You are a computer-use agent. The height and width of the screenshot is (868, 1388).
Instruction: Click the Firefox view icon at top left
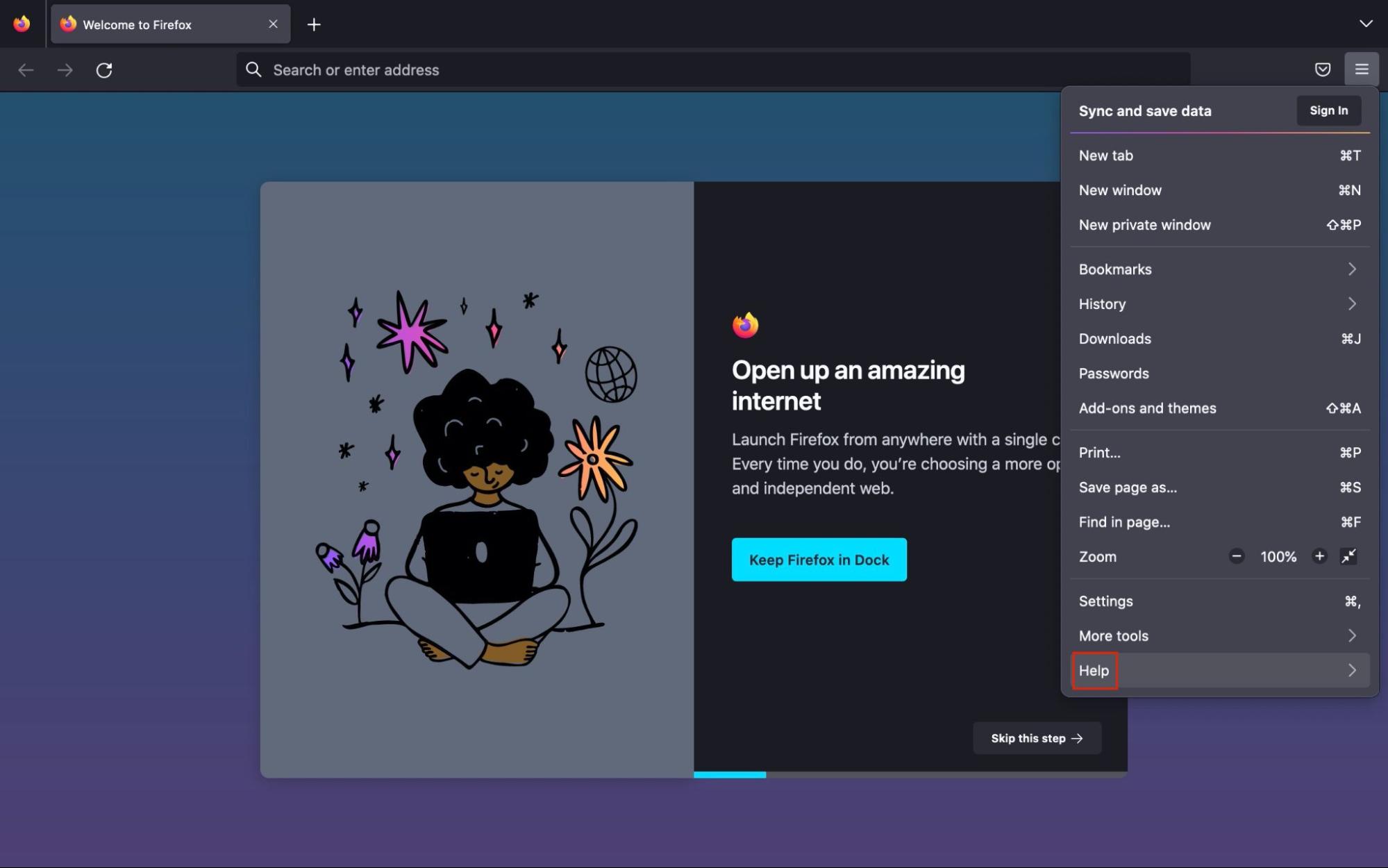(x=22, y=24)
